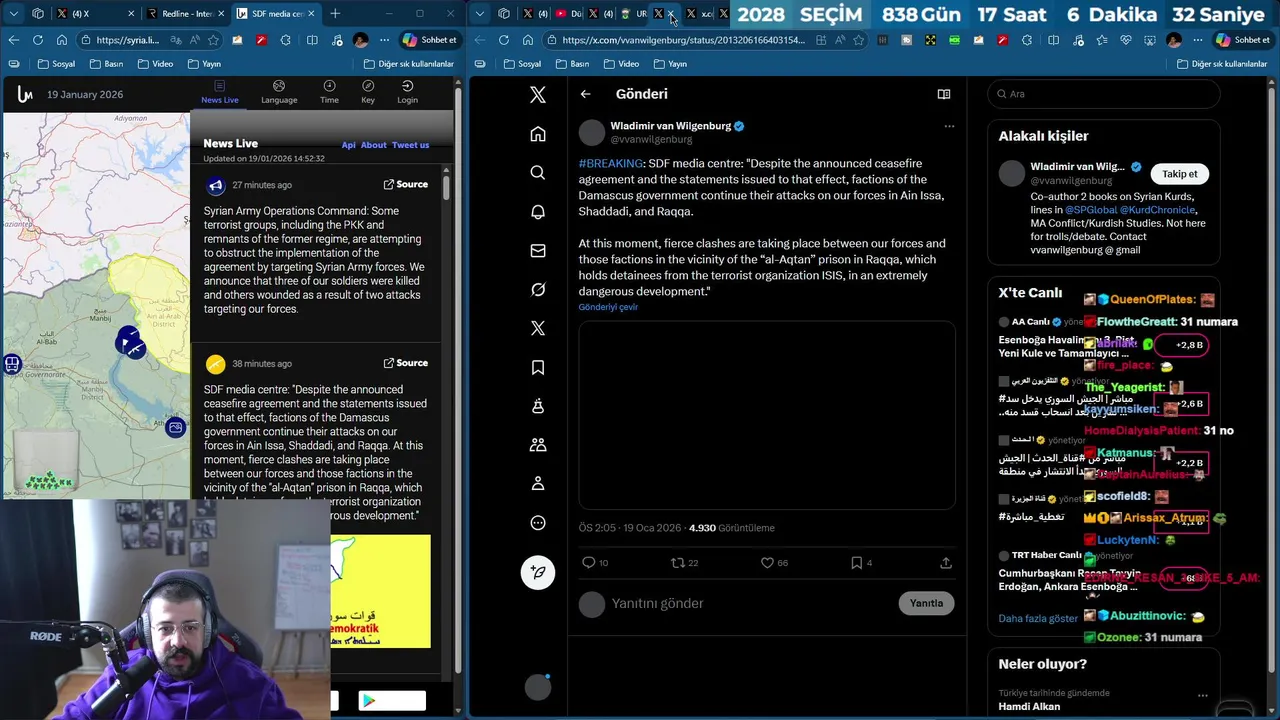
Task: Select the SDF media centre tab
Action: point(275,14)
